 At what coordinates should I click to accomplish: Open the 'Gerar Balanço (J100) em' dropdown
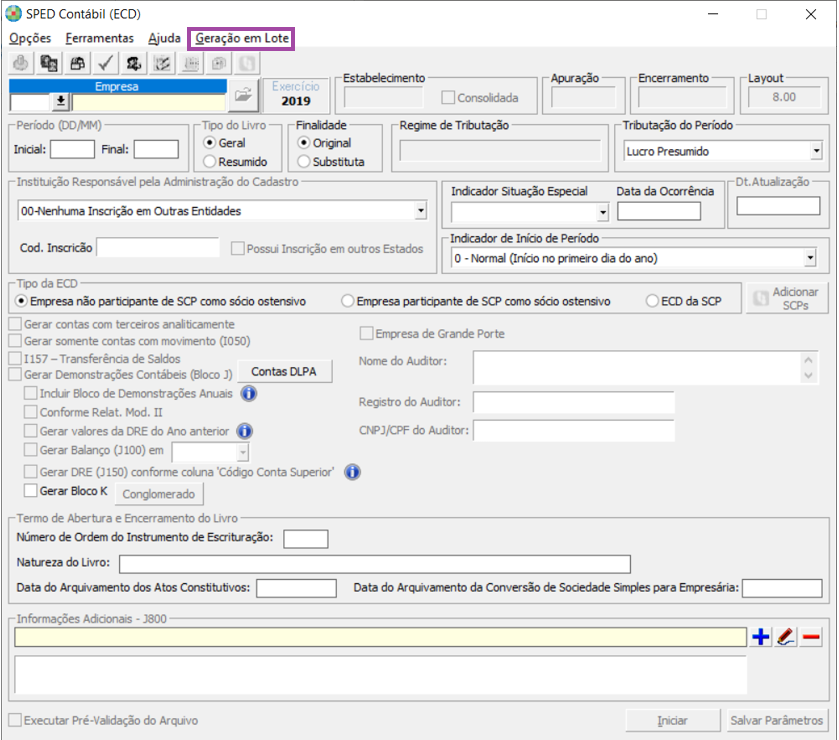tap(243, 453)
